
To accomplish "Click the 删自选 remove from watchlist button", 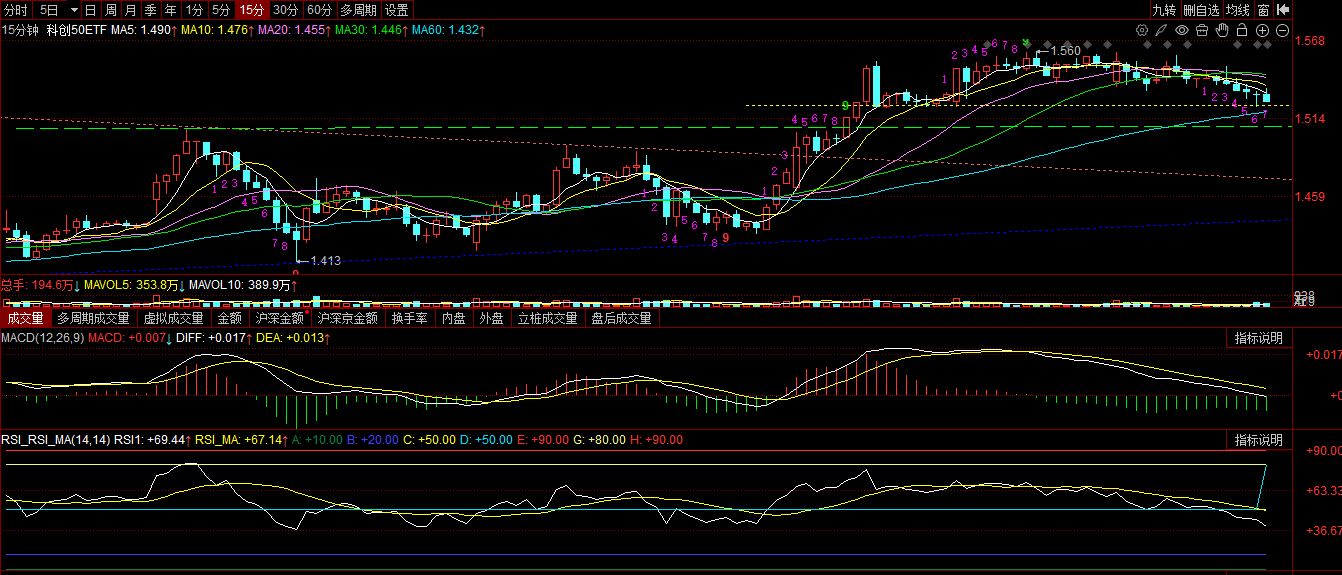I will click(1201, 10).
